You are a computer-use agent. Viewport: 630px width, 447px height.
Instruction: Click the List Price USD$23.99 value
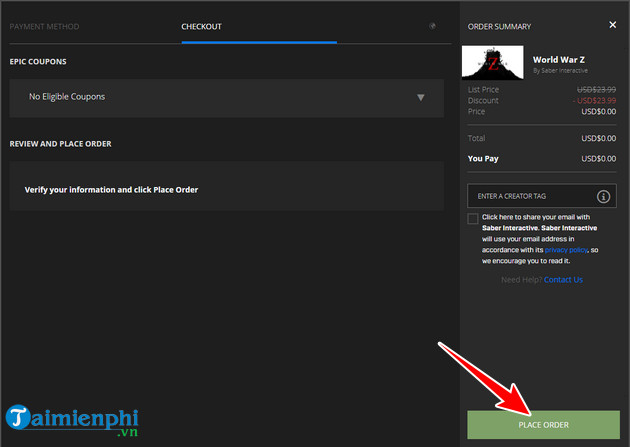tap(596, 90)
